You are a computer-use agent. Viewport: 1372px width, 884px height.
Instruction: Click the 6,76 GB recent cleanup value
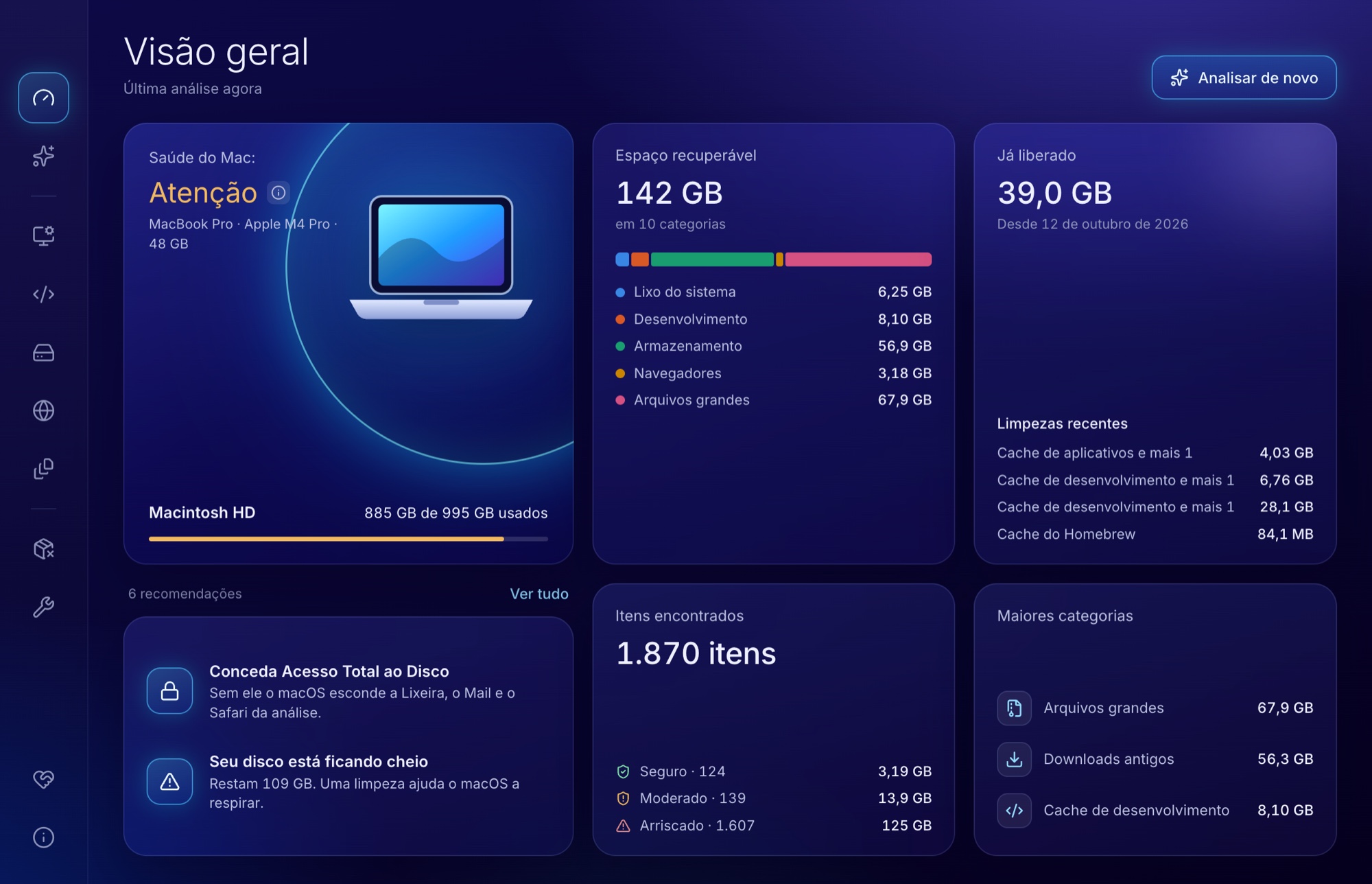(x=1286, y=480)
